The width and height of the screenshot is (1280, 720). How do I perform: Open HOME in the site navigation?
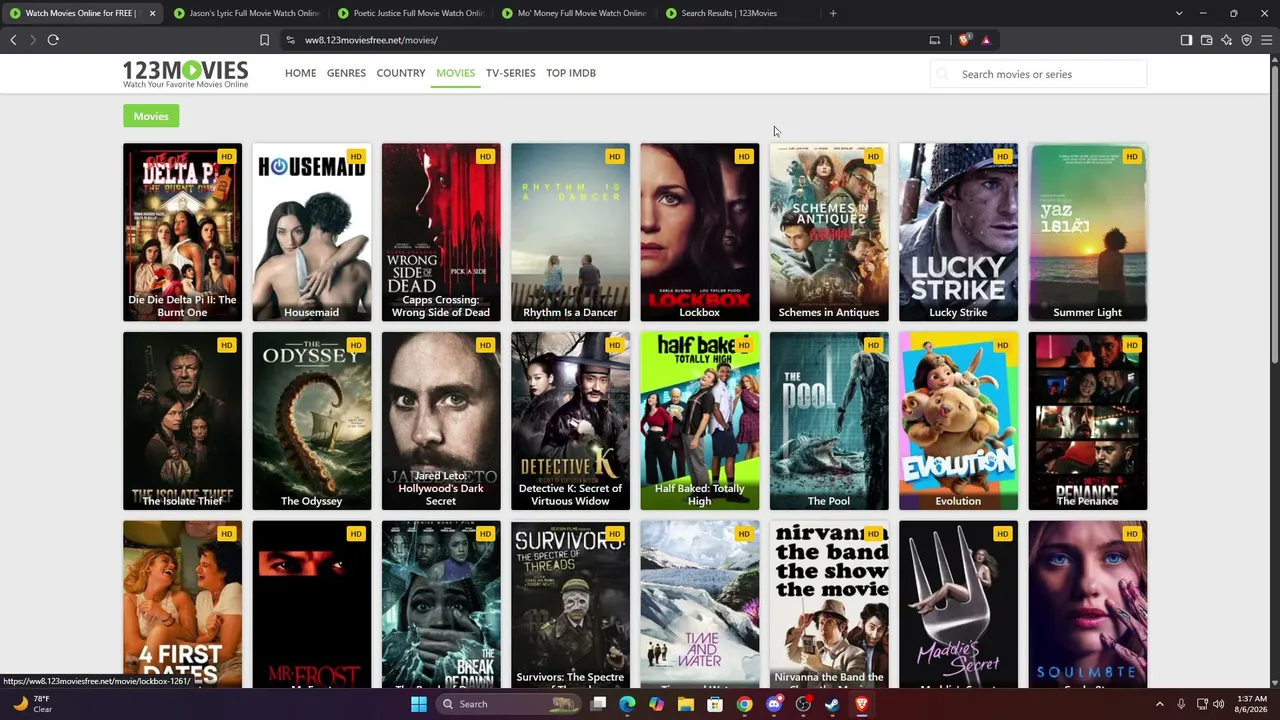300,73
